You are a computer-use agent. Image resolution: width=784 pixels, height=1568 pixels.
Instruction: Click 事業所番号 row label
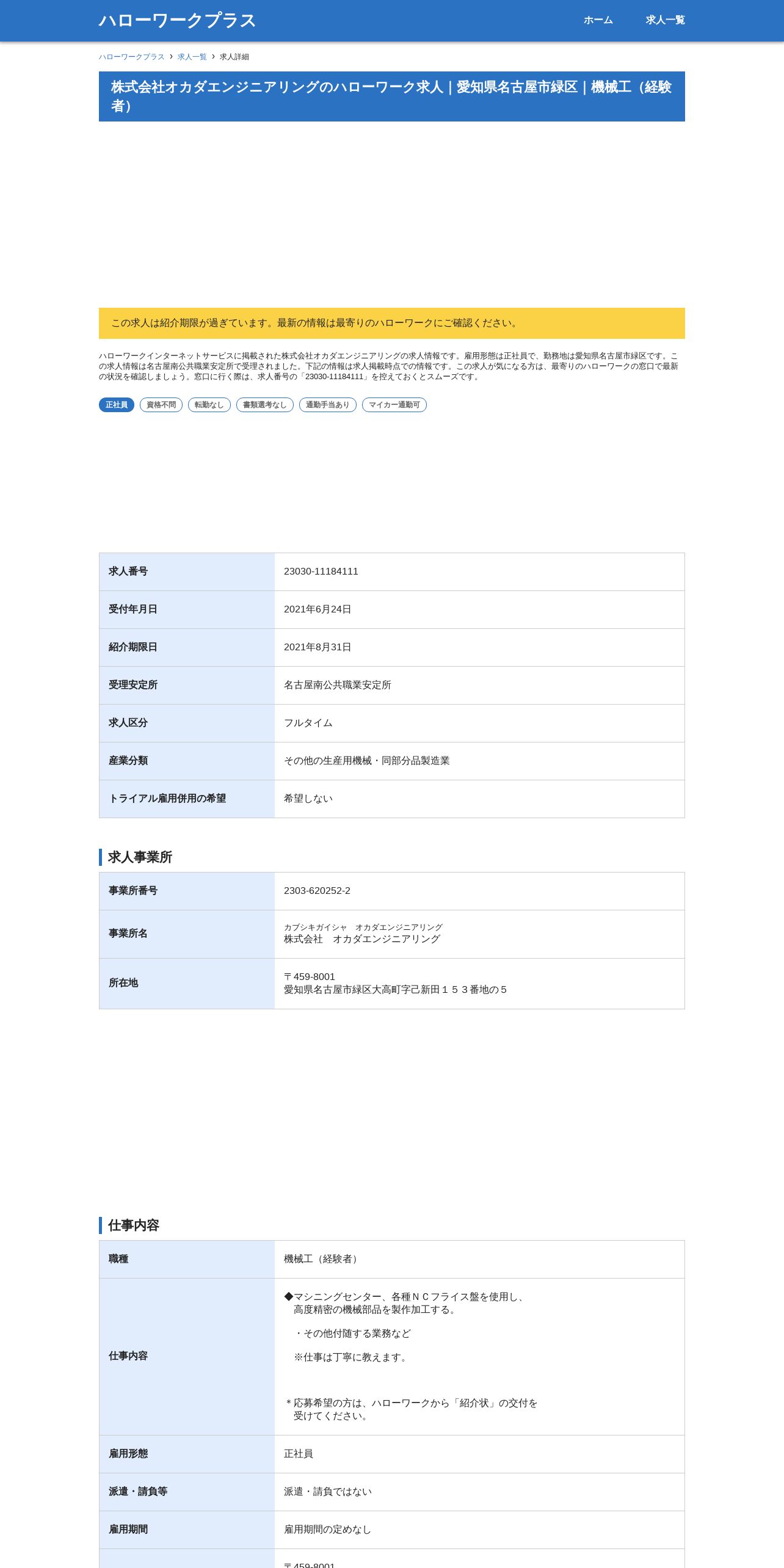(133, 891)
